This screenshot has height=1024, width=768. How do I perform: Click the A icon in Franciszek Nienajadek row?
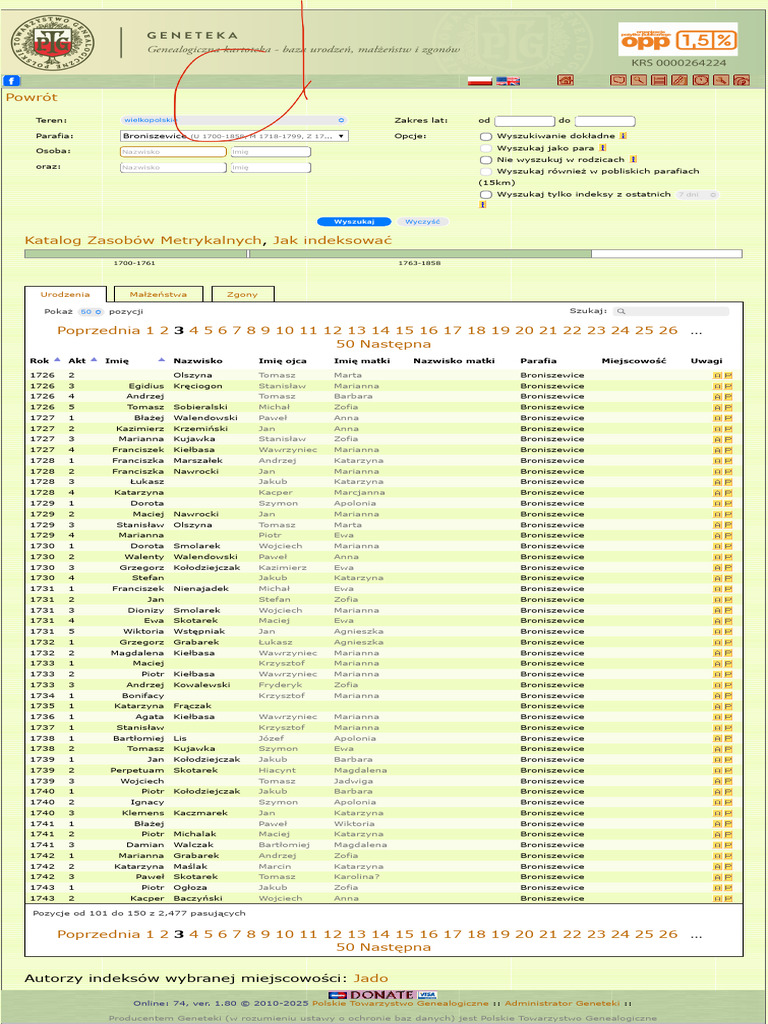tap(717, 588)
